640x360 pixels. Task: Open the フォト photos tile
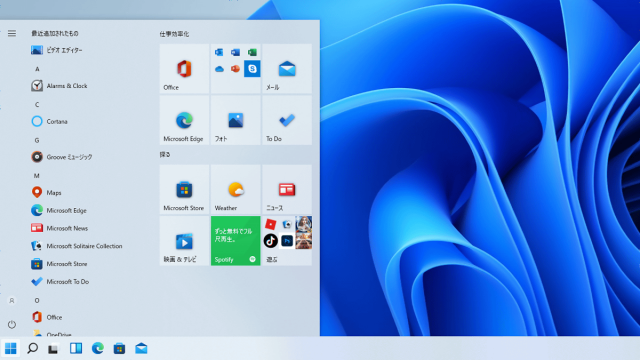(x=236, y=120)
